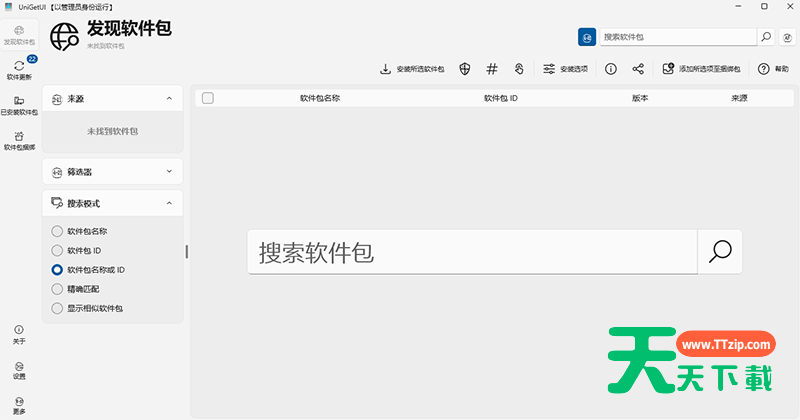Click the reload icon at top right
This screenshot has width=800, height=420.
pyautogui.click(x=787, y=37)
